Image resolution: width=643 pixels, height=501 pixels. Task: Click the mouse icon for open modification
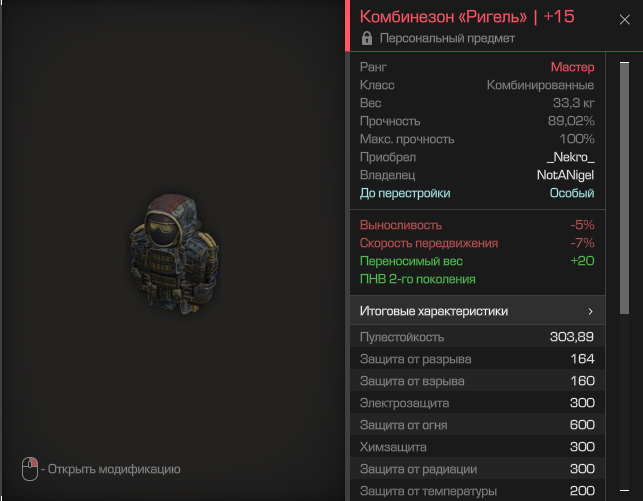click(30, 469)
